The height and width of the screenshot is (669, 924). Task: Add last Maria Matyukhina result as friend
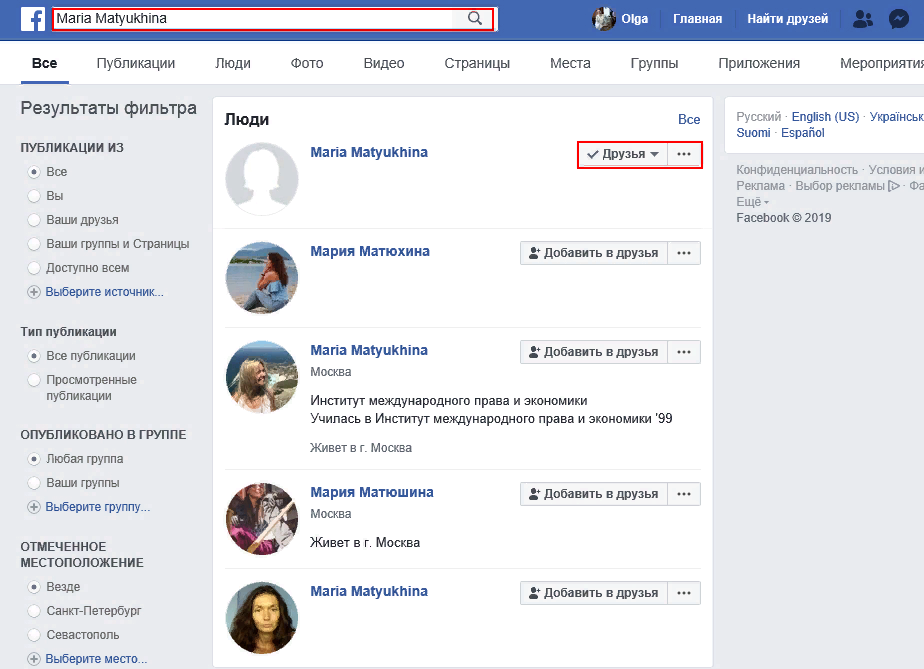594,593
